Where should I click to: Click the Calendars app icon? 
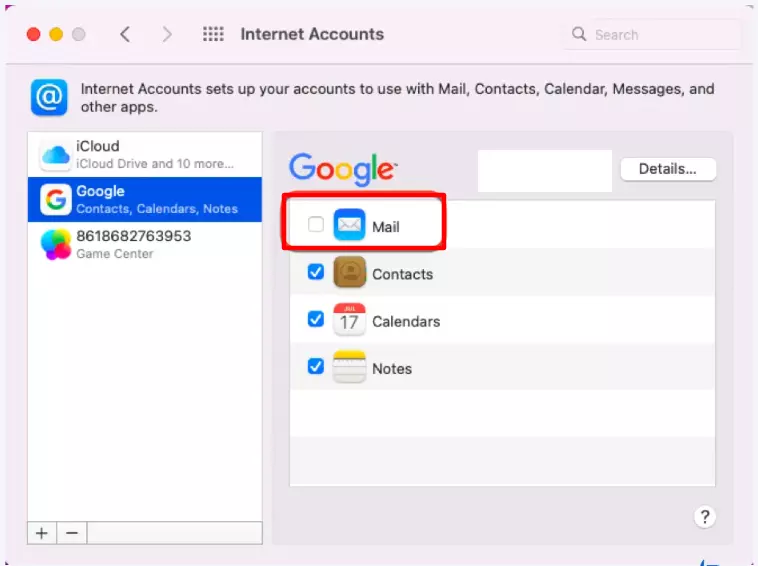click(x=349, y=319)
